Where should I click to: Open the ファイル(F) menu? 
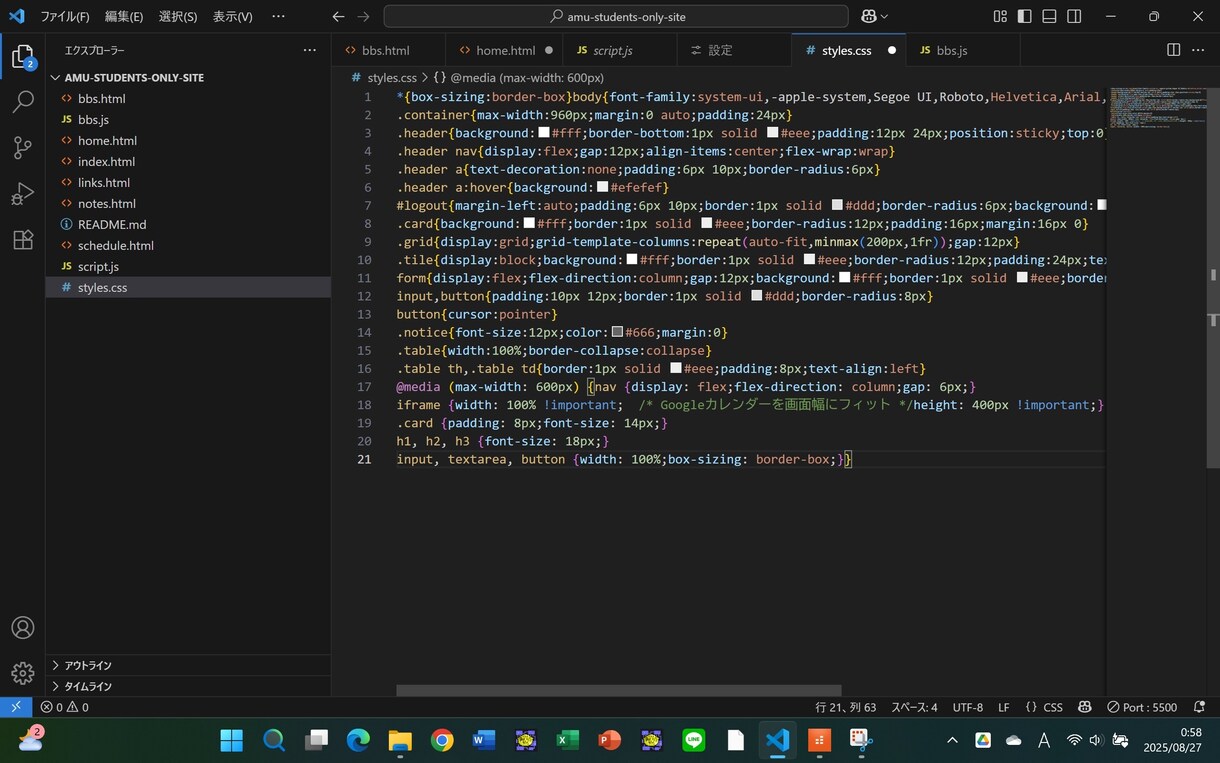(x=65, y=16)
